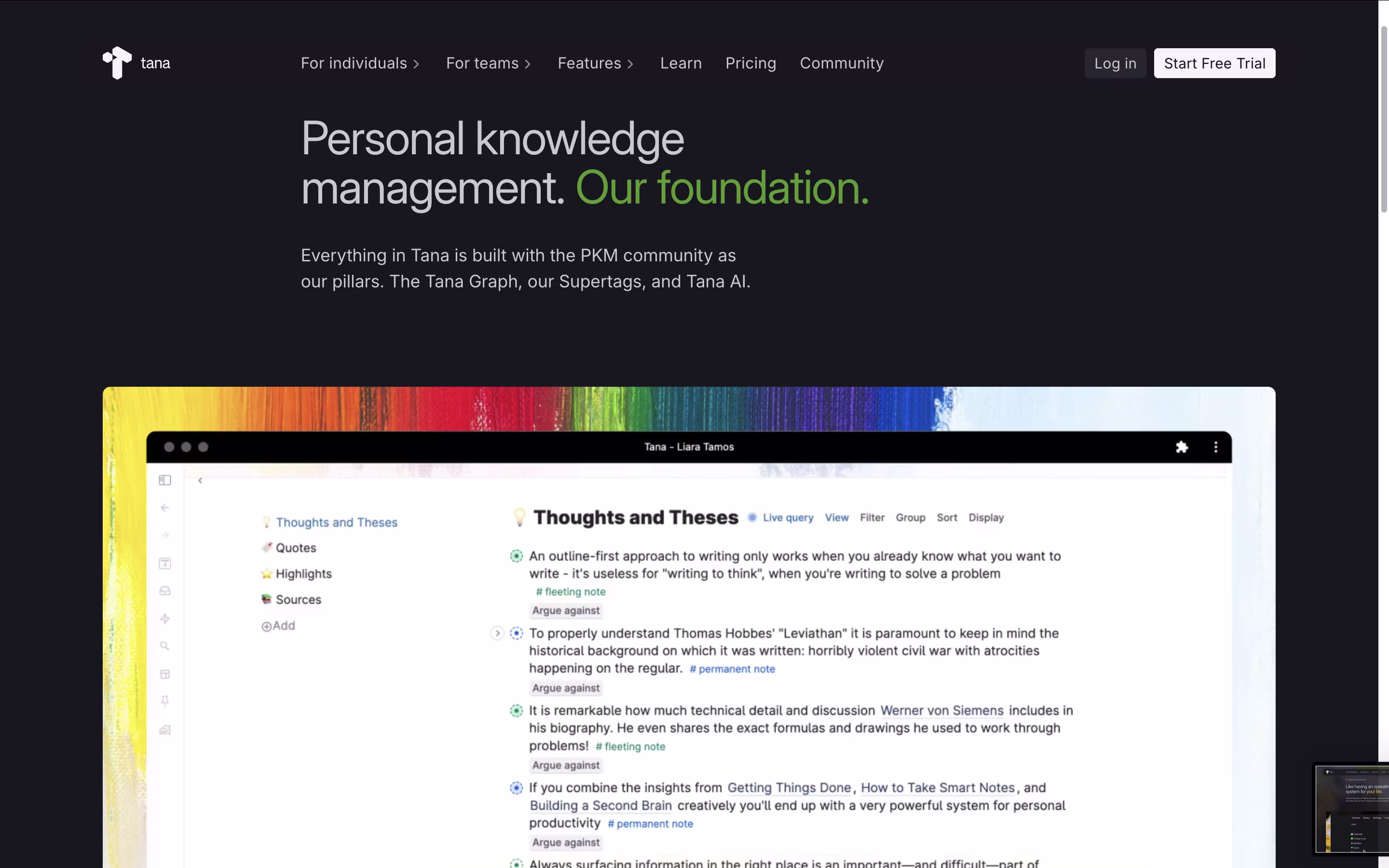This screenshot has width=1389, height=868.
Task: Open the Group options
Action: (910, 517)
